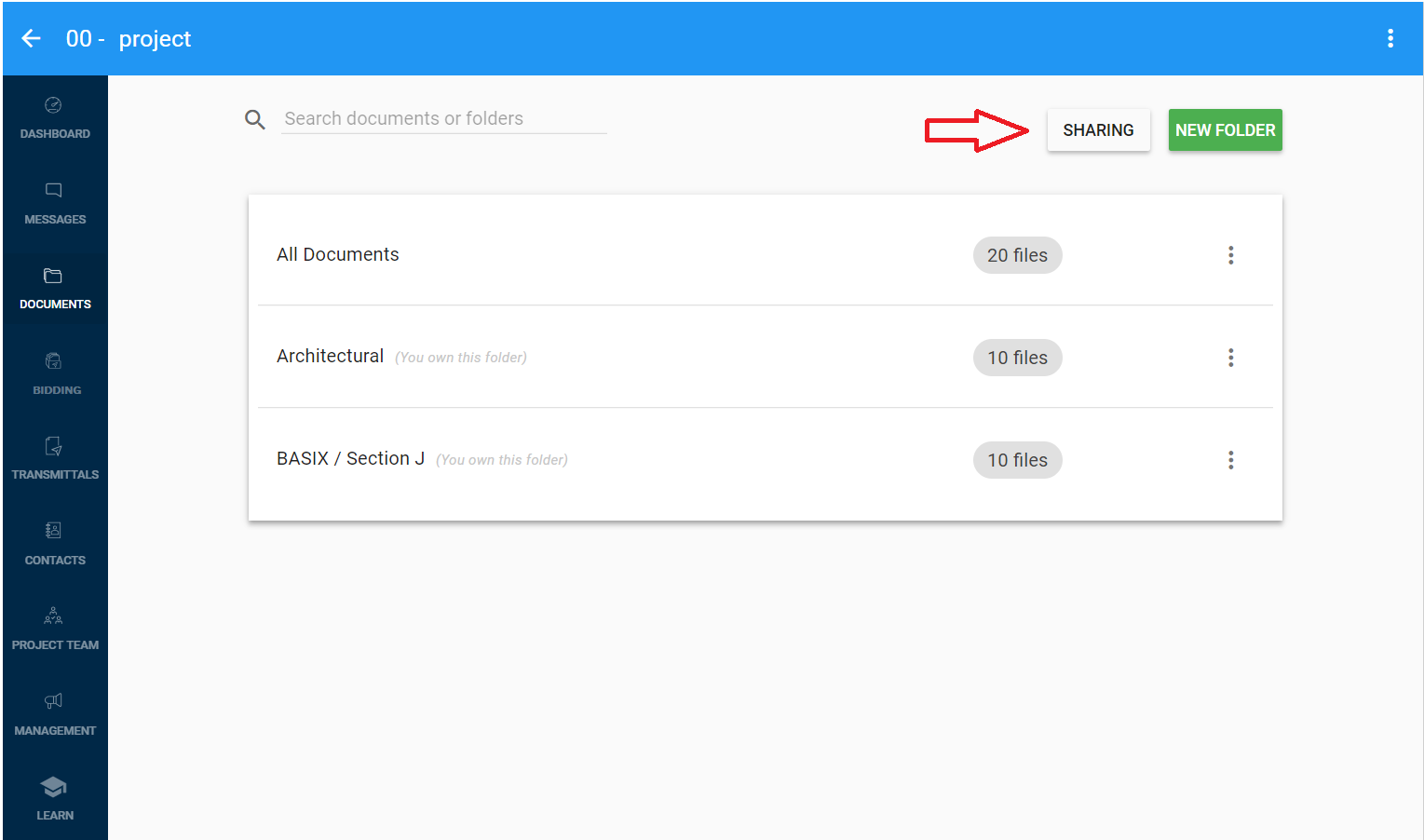This screenshot has height=840, width=1424.
Task: Open the All Documents folder
Action: (337, 254)
